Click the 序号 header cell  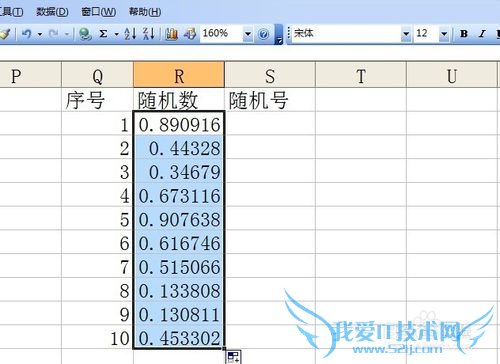(97, 100)
